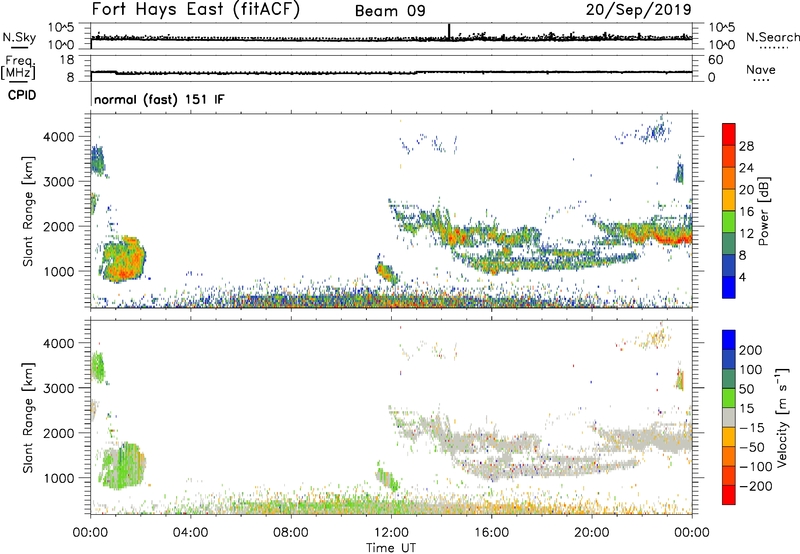Click the 'Slant Range [km]' label of velocity panel
This screenshot has width=800, height=554.
pyautogui.click(x=28, y=417)
